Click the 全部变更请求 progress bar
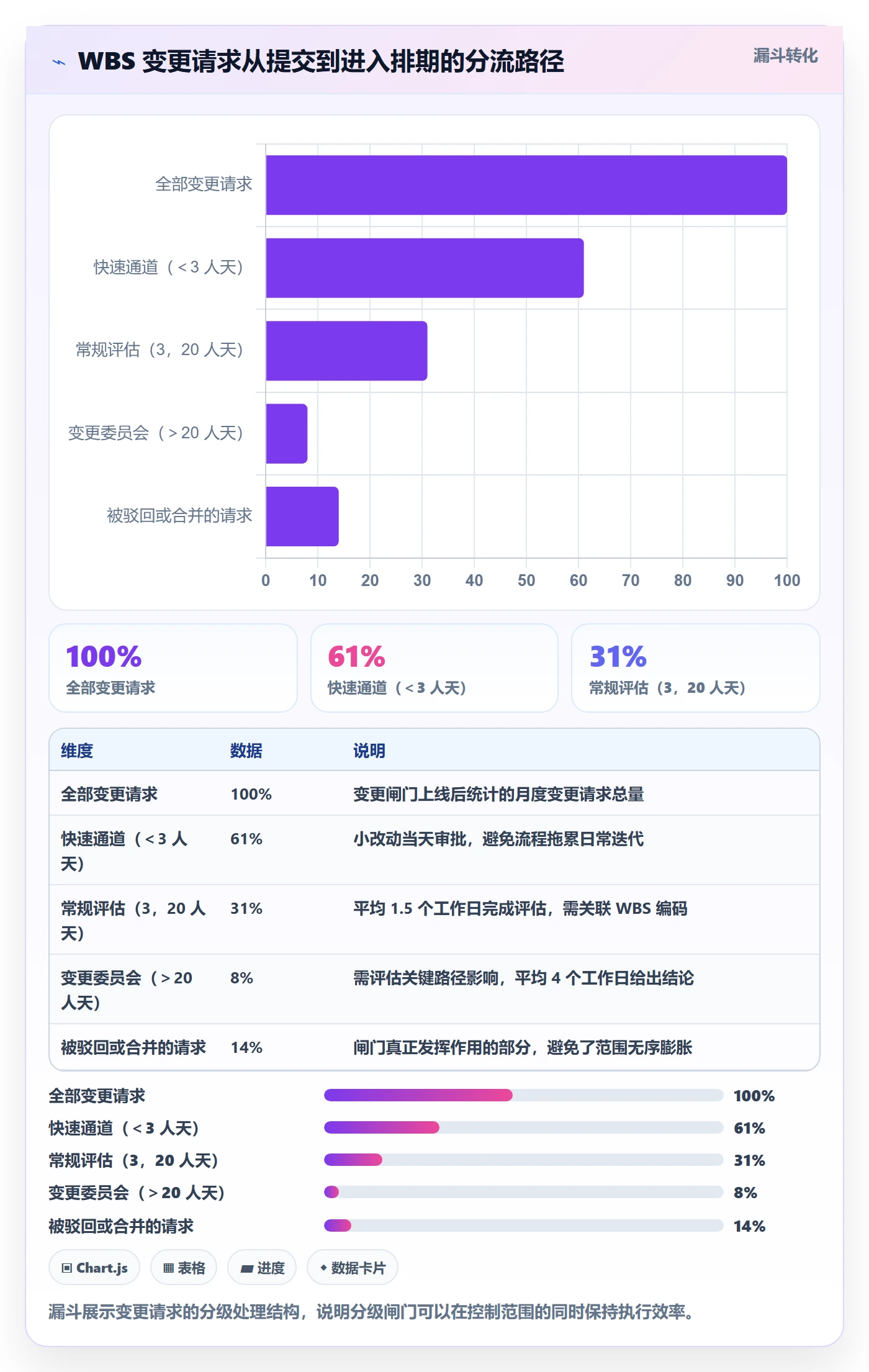 pyautogui.click(x=524, y=1095)
